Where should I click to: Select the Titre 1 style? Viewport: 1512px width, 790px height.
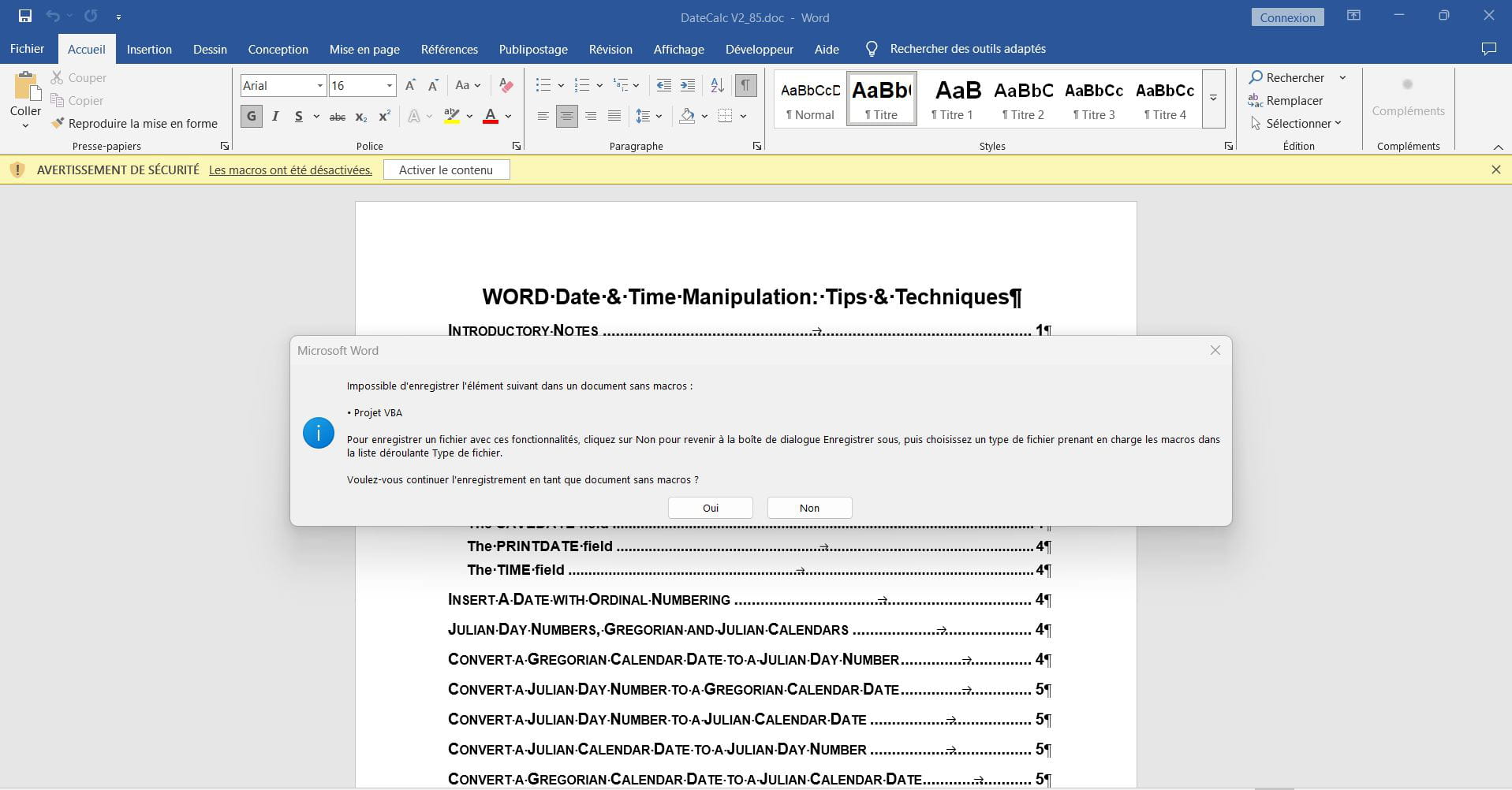pyautogui.click(x=952, y=99)
